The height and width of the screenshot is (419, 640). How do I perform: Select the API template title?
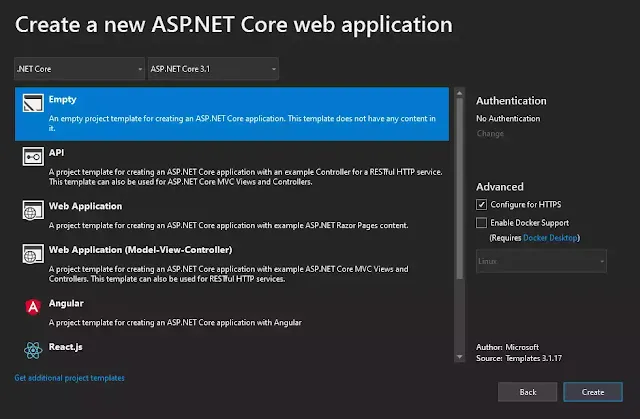tap(56, 153)
